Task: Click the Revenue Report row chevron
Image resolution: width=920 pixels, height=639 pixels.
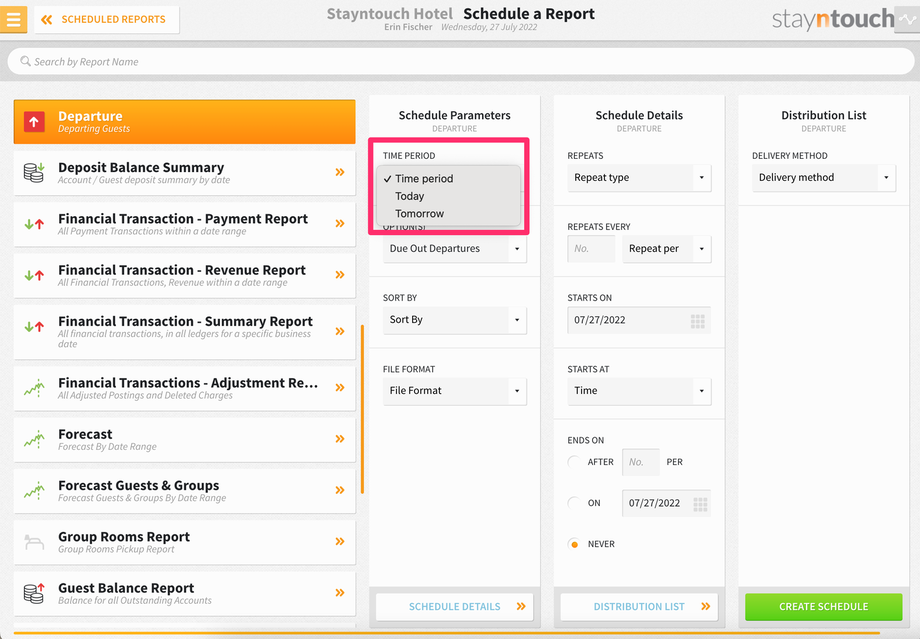Action: coord(340,275)
